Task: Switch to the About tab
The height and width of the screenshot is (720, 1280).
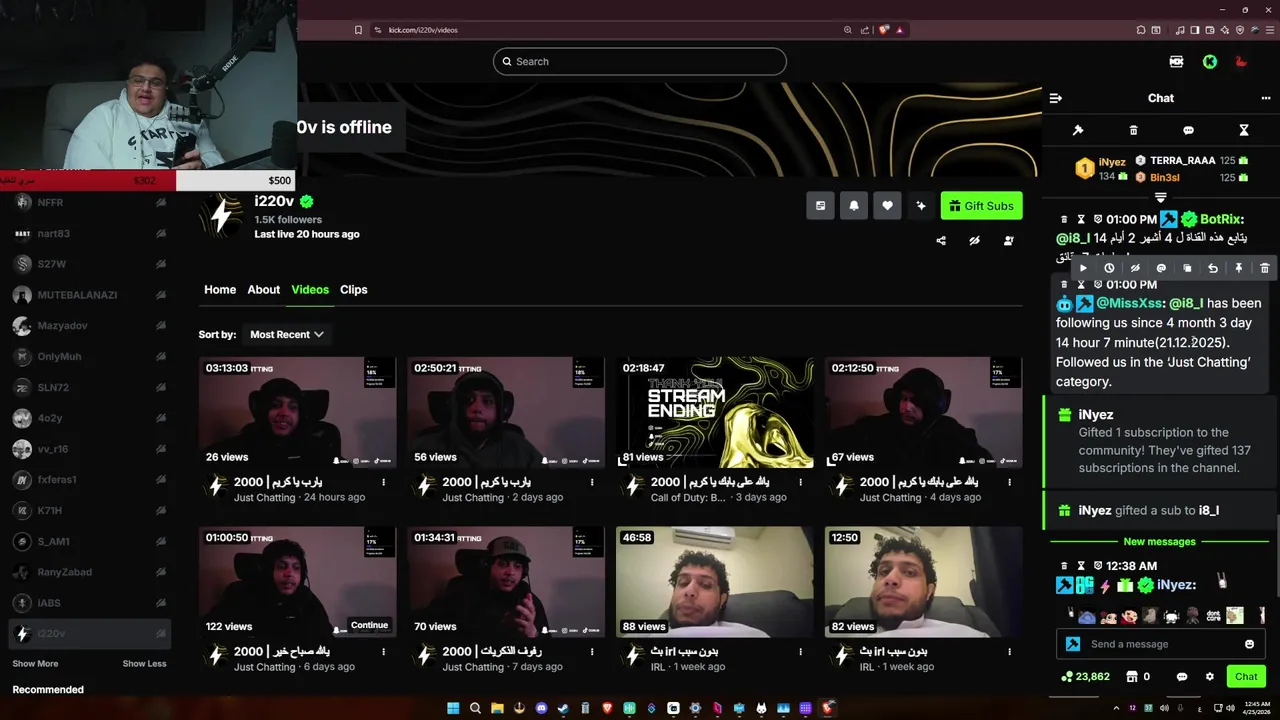Action: [264, 290]
